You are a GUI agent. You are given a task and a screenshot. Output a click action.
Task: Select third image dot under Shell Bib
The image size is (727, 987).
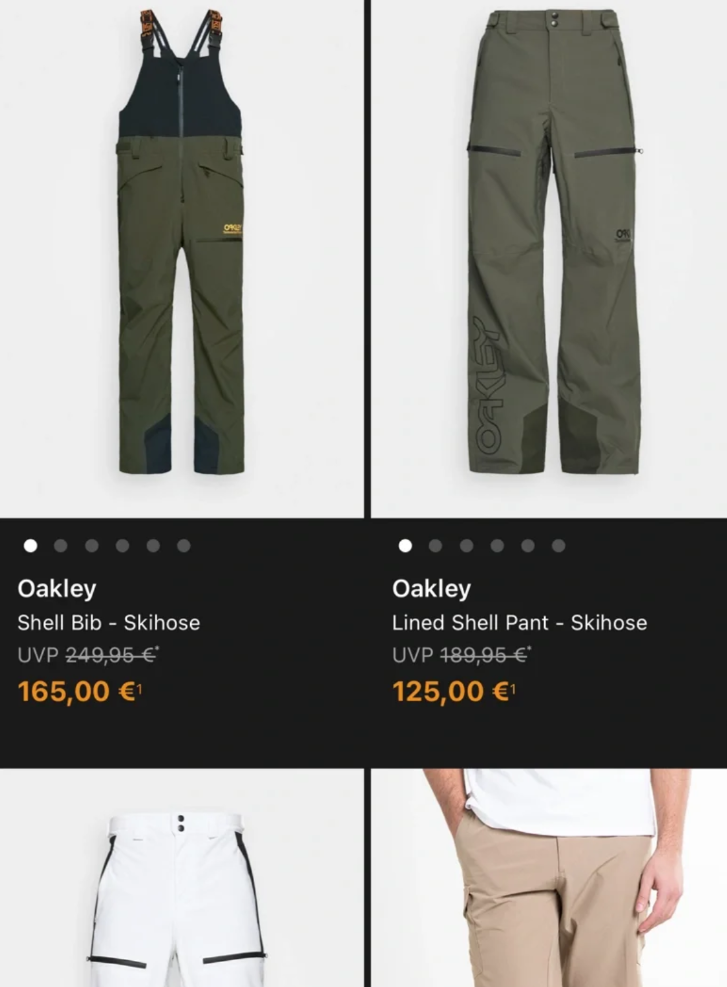click(x=91, y=546)
